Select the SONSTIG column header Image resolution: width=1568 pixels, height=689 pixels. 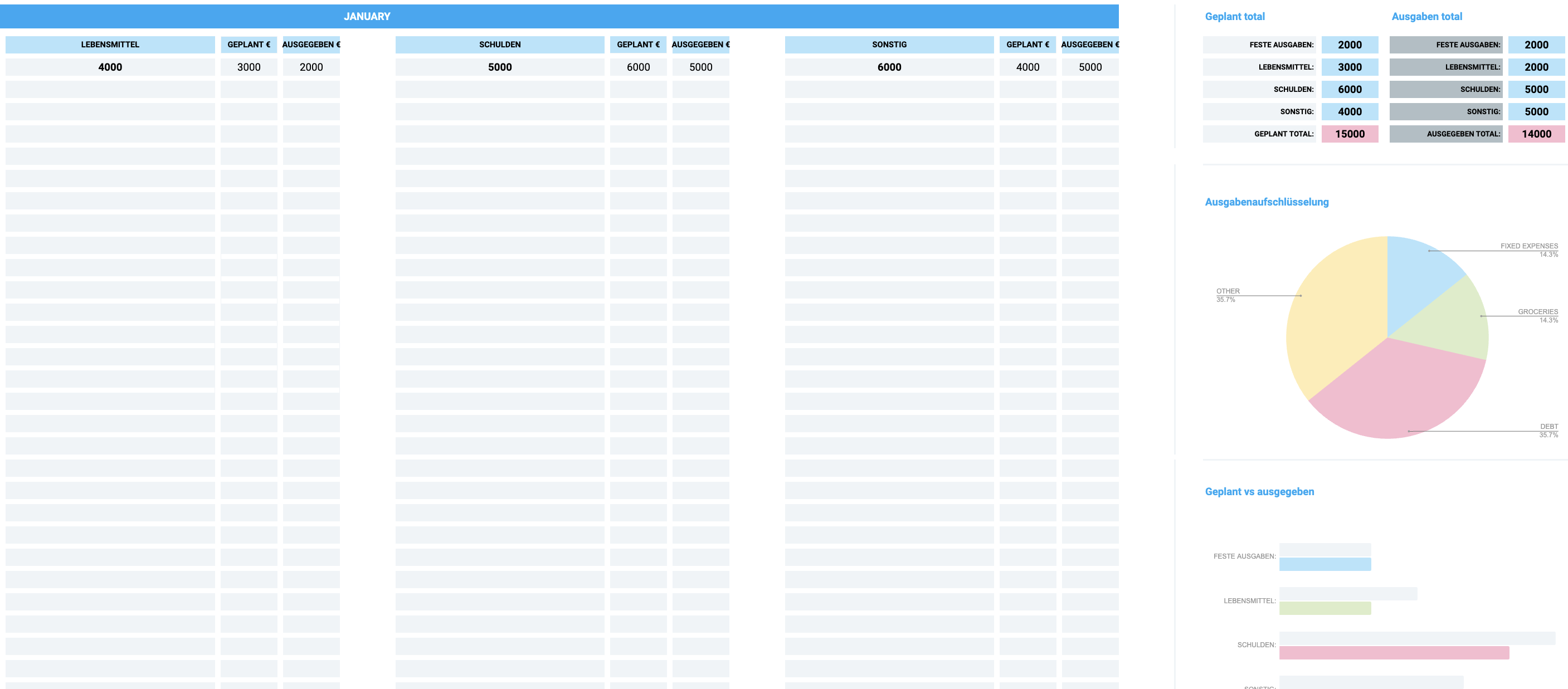click(889, 45)
